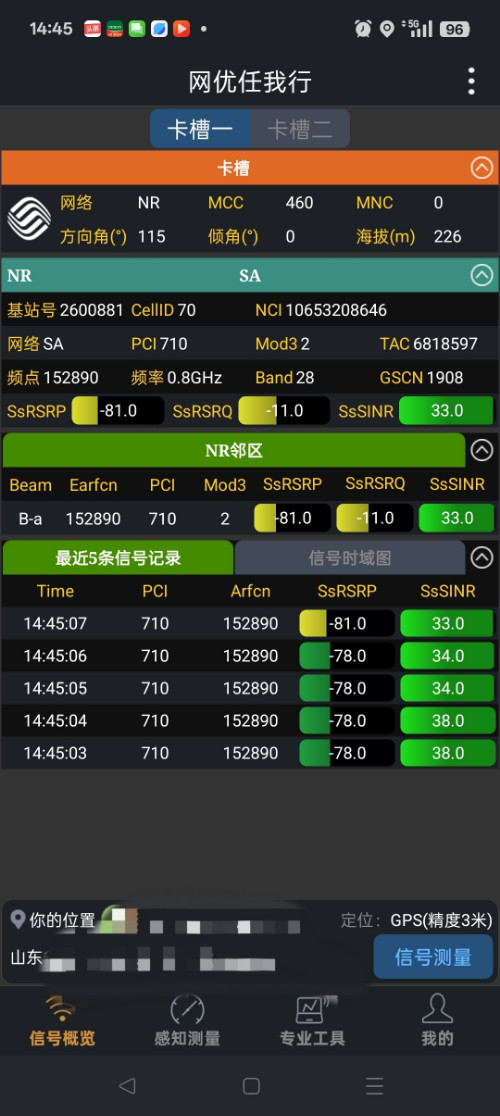Select the 最近5条信号记录 tab

pos(118,557)
